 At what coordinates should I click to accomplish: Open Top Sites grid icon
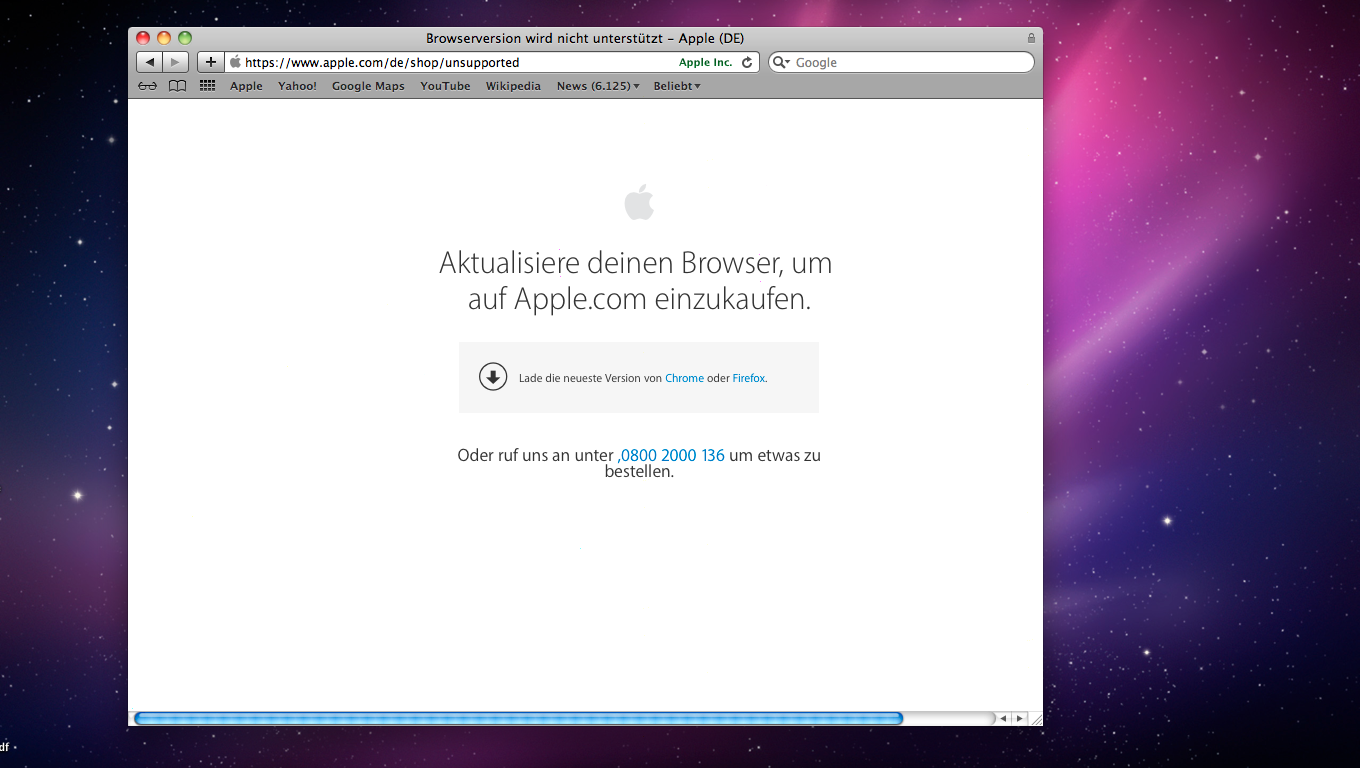point(208,86)
